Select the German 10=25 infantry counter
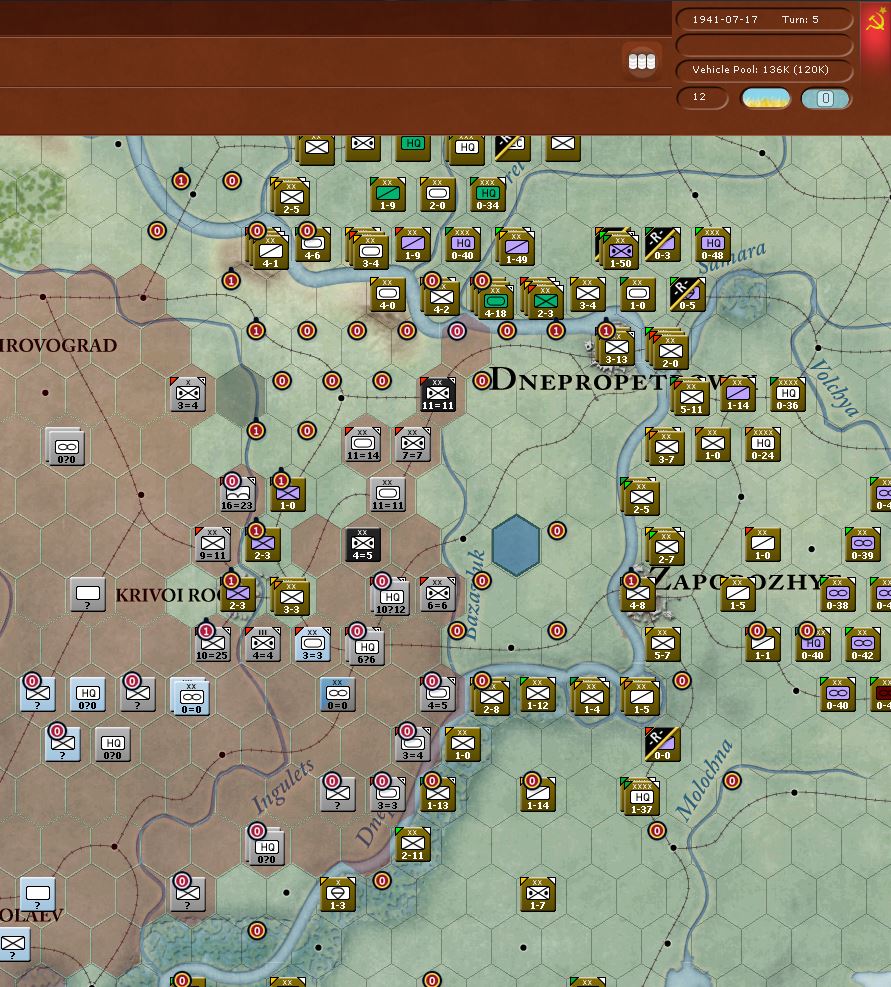891x987 pixels. coord(212,644)
